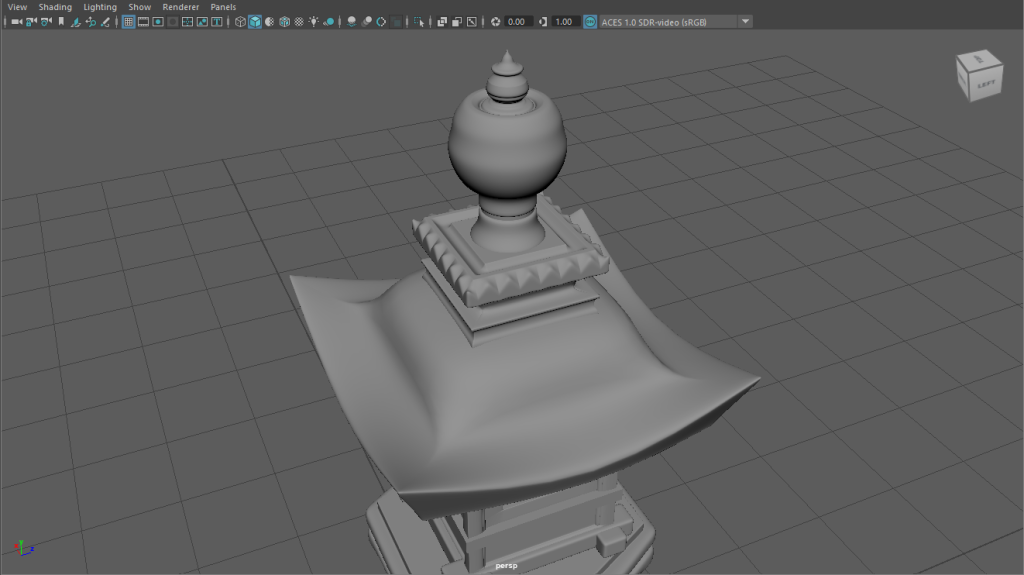Expand the Panels menu

pos(223,7)
